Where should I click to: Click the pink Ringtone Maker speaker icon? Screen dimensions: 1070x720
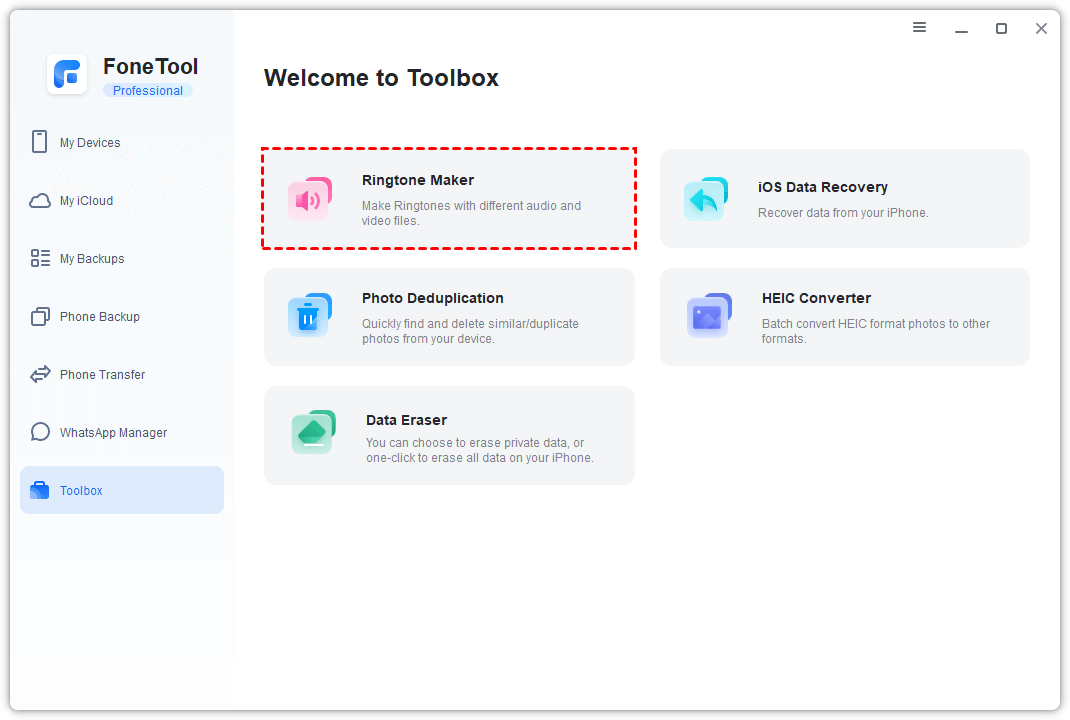tap(310, 199)
